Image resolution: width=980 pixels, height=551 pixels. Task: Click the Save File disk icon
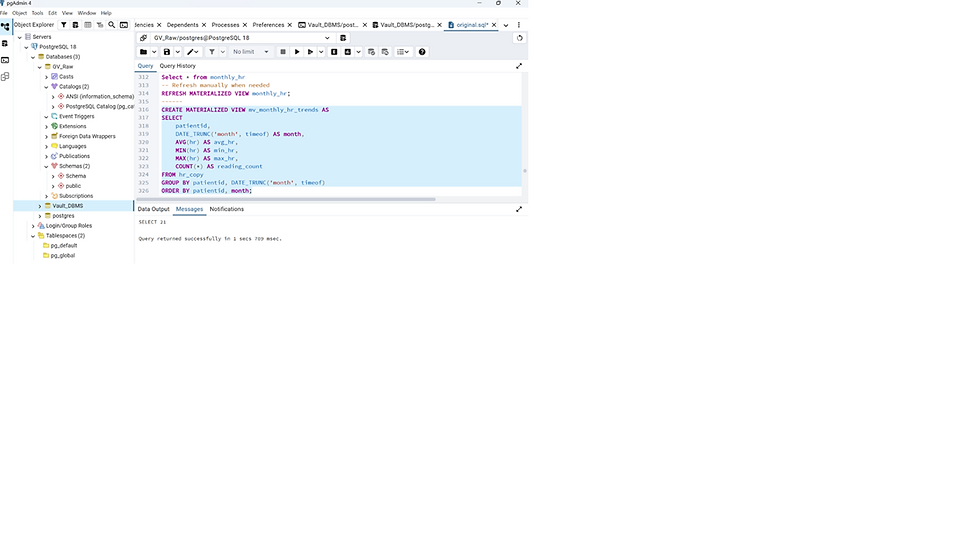[166, 52]
